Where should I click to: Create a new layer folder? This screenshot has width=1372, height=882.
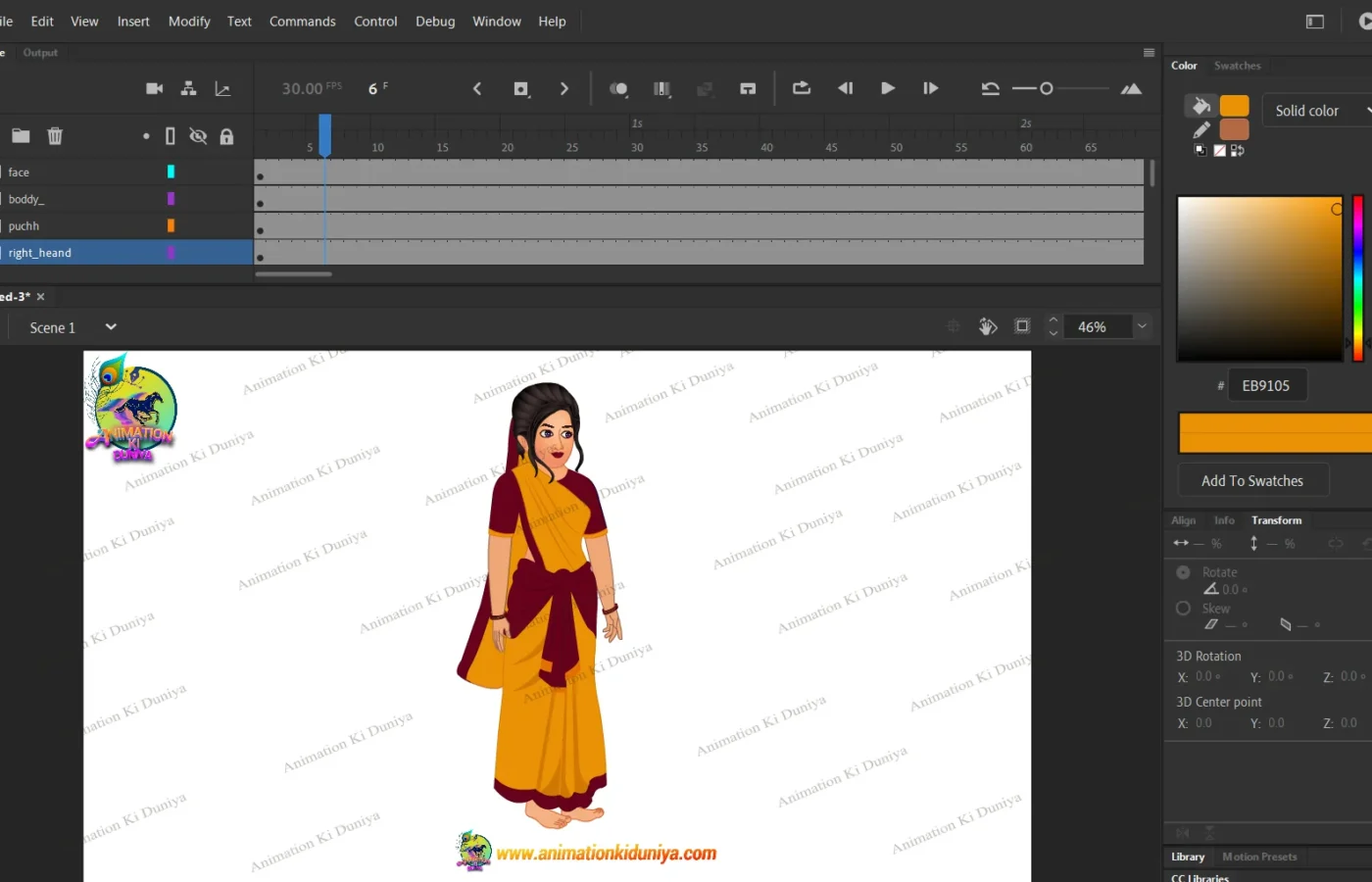coord(21,136)
